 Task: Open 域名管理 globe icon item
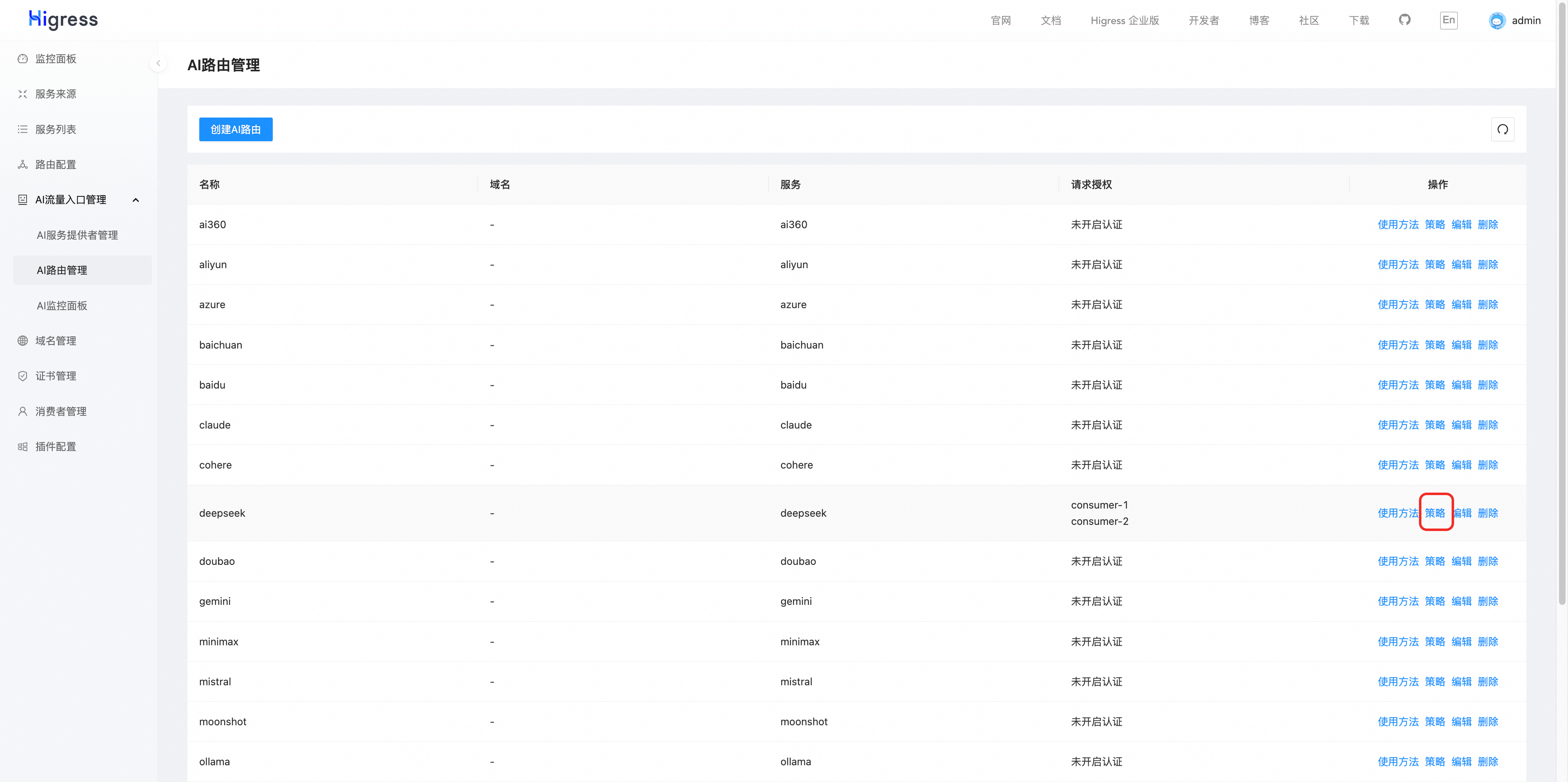tap(22, 341)
